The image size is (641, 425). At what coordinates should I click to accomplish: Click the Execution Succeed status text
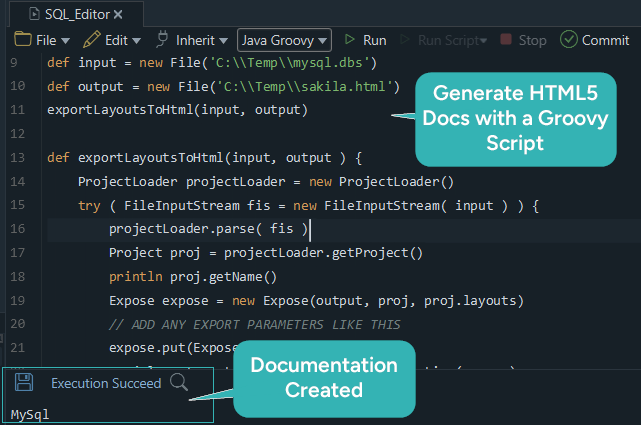coord(106,383)
